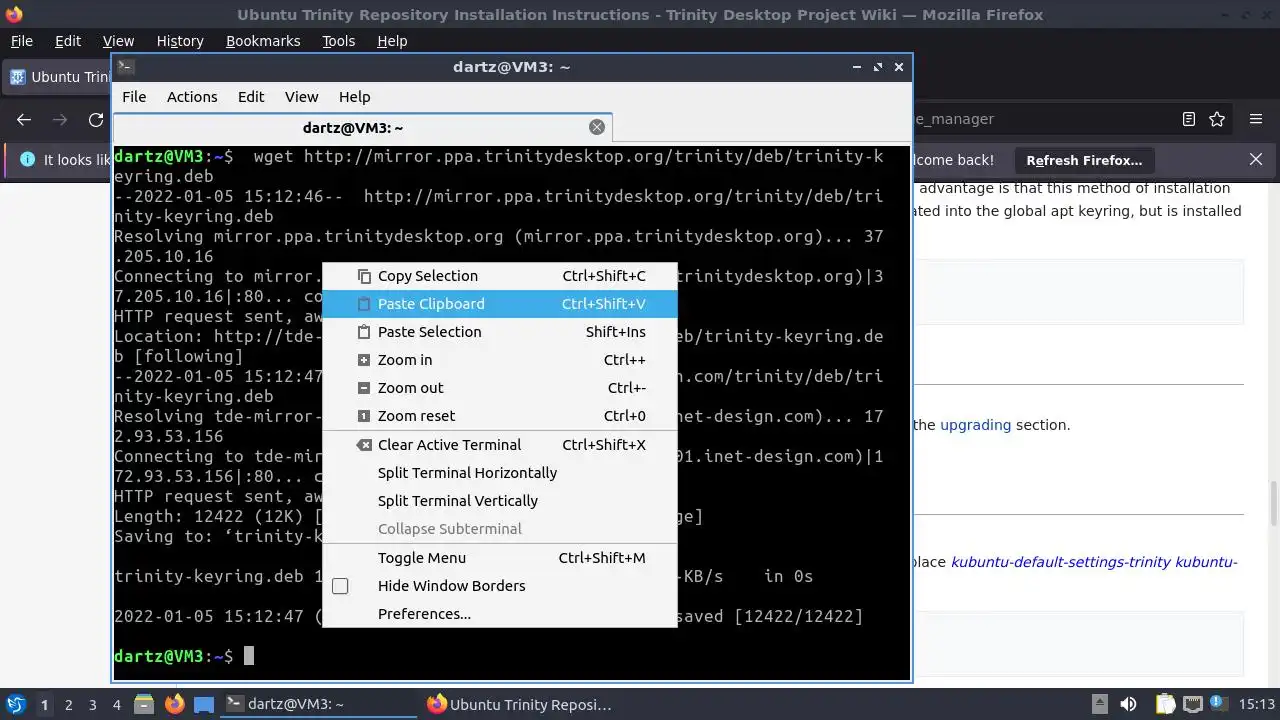
Task: Open terminal Actions menu
Action: (192, 97)
